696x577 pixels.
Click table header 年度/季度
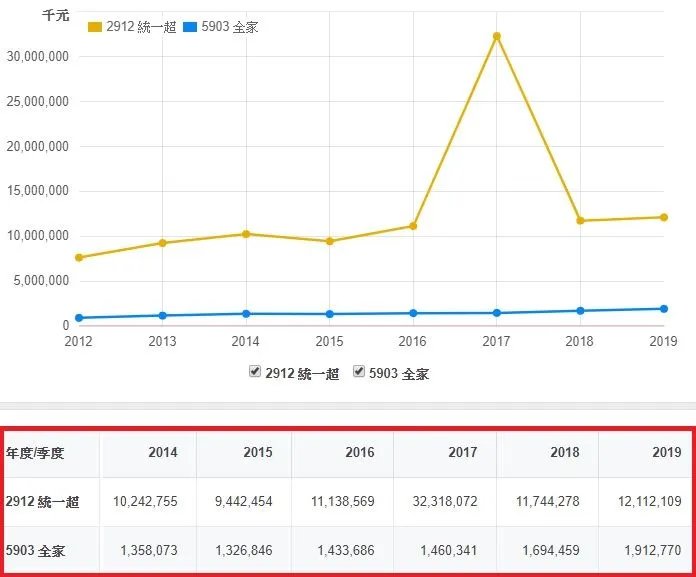click(x=35, y=453)
